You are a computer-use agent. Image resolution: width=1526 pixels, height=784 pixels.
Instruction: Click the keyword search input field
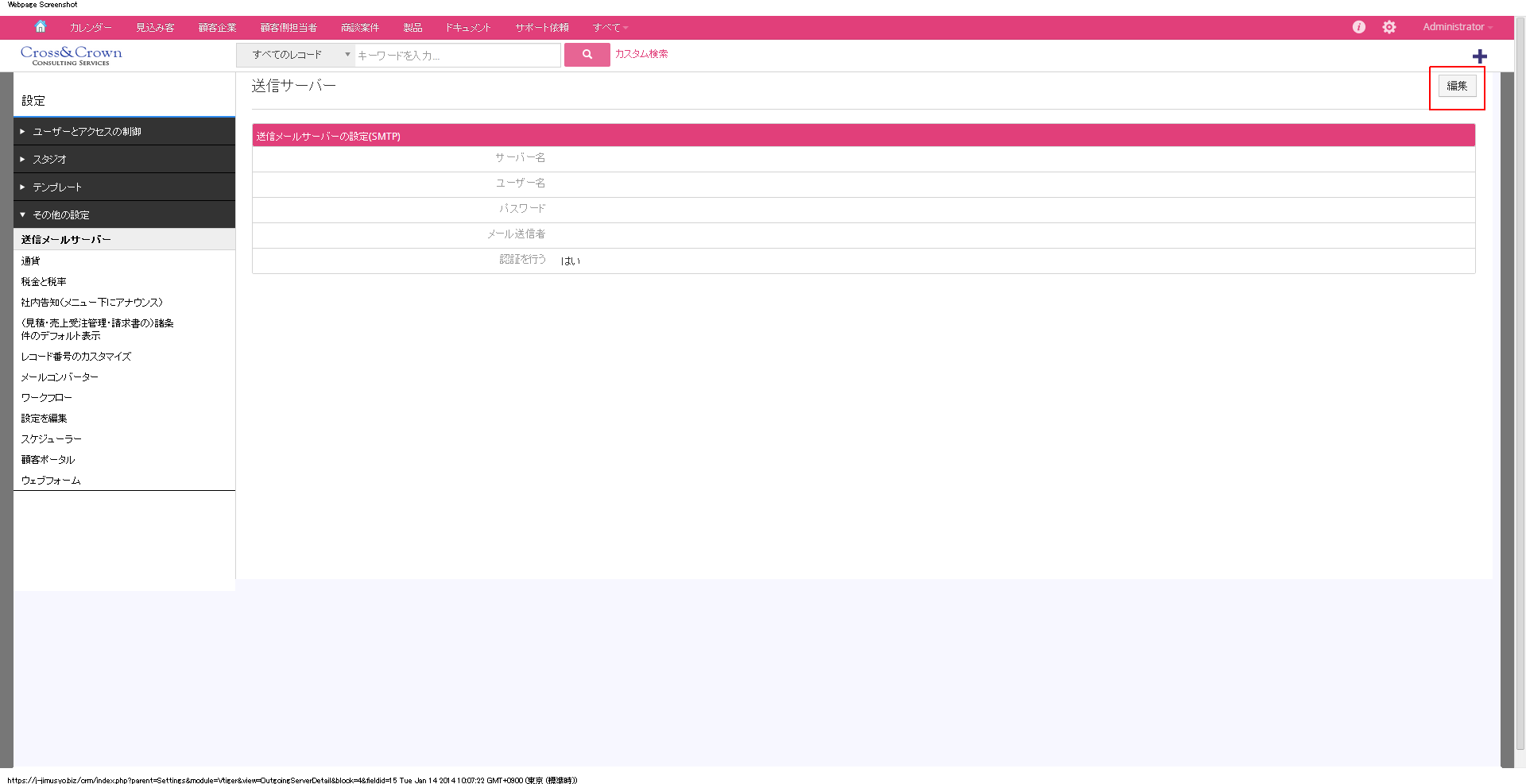point(457,56)
